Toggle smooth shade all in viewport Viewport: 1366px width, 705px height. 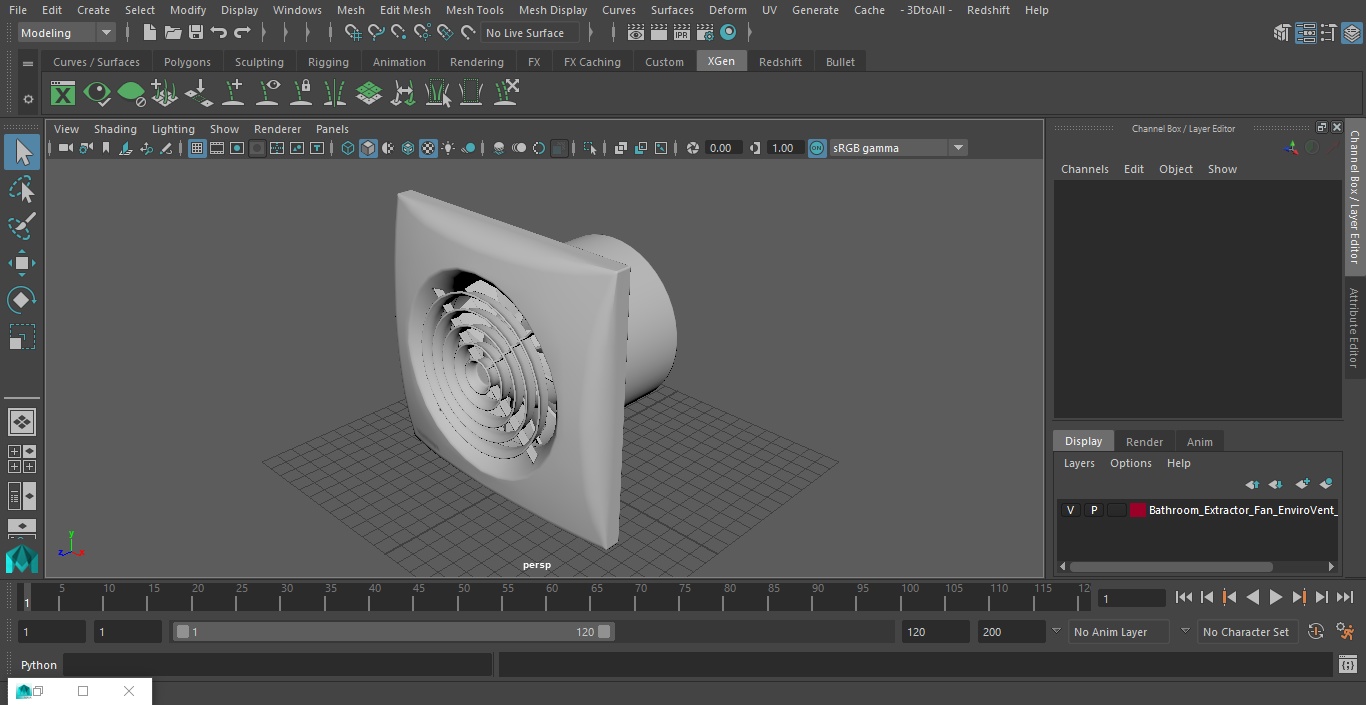(x=368, y=148)
